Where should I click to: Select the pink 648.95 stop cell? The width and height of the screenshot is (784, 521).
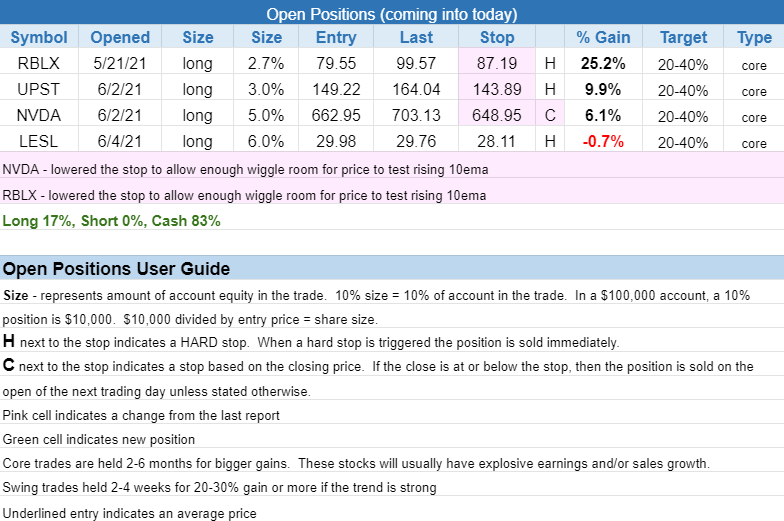(x=497, y=116)
